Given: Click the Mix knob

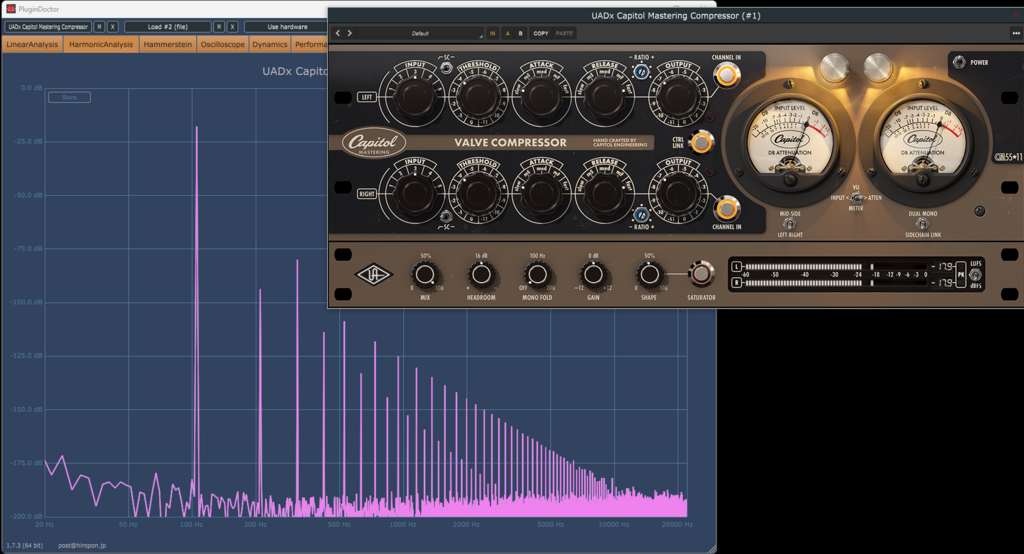Looking at the screenshot, I should tap(425, 274).
